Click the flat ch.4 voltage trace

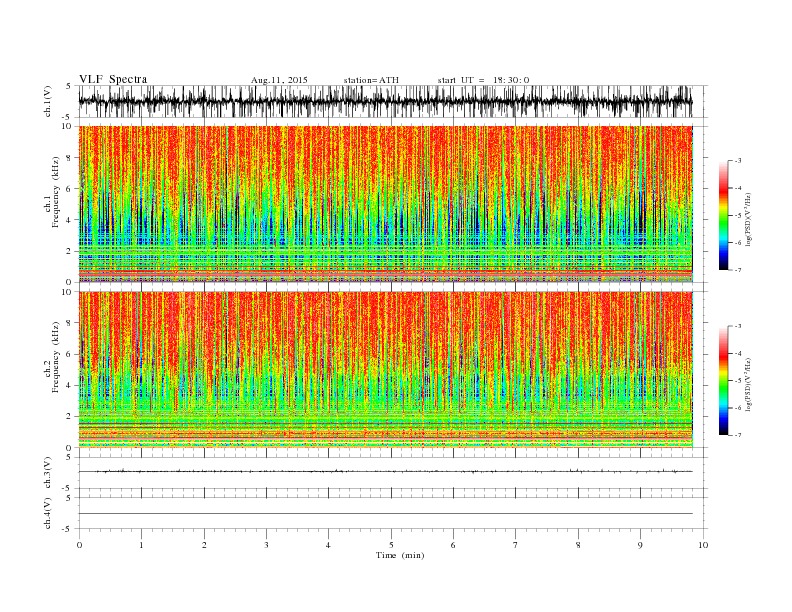point(385,514)
